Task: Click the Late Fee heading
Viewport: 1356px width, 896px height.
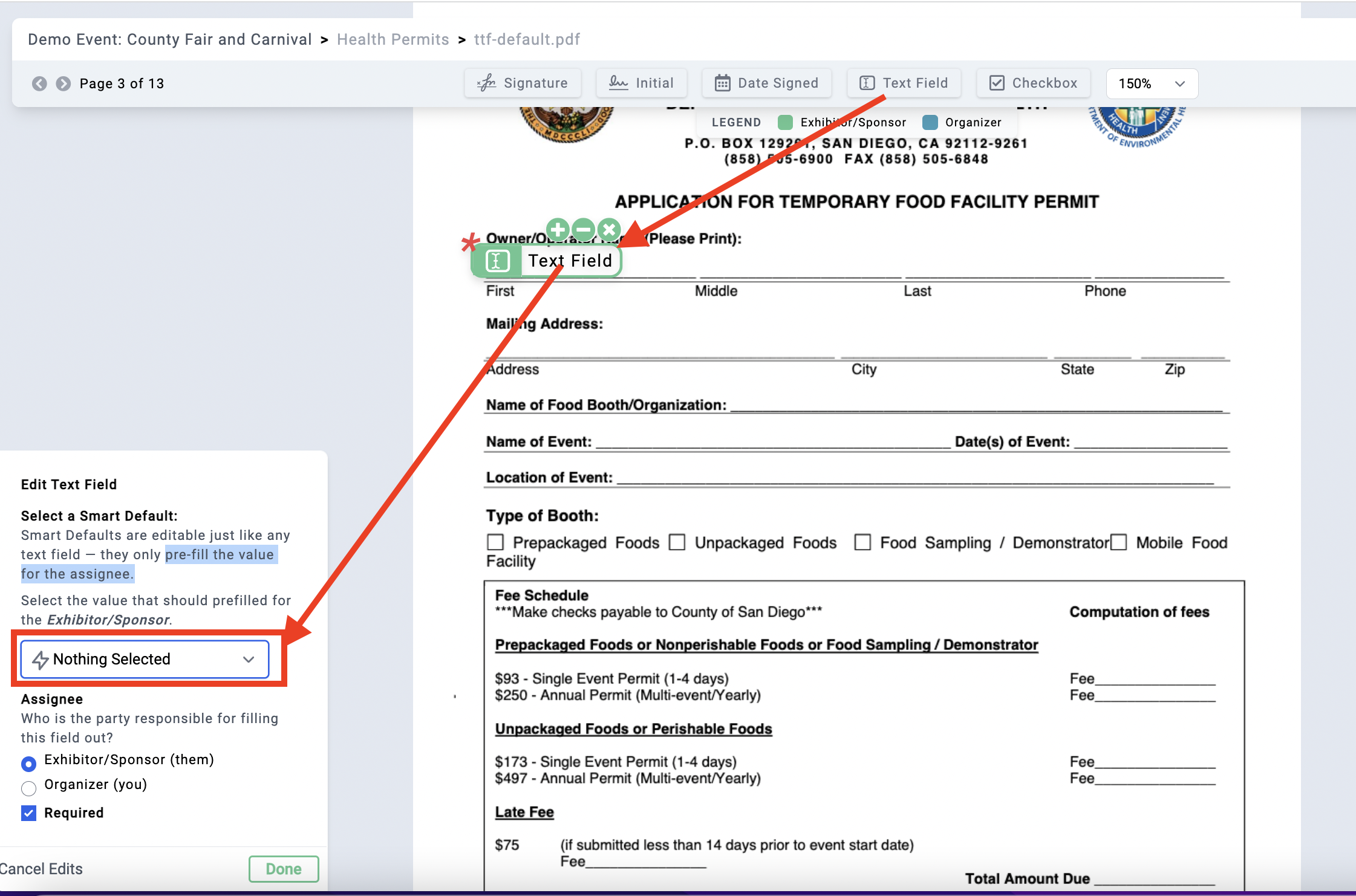Action: pyautogui.click(x=524, y=812)
